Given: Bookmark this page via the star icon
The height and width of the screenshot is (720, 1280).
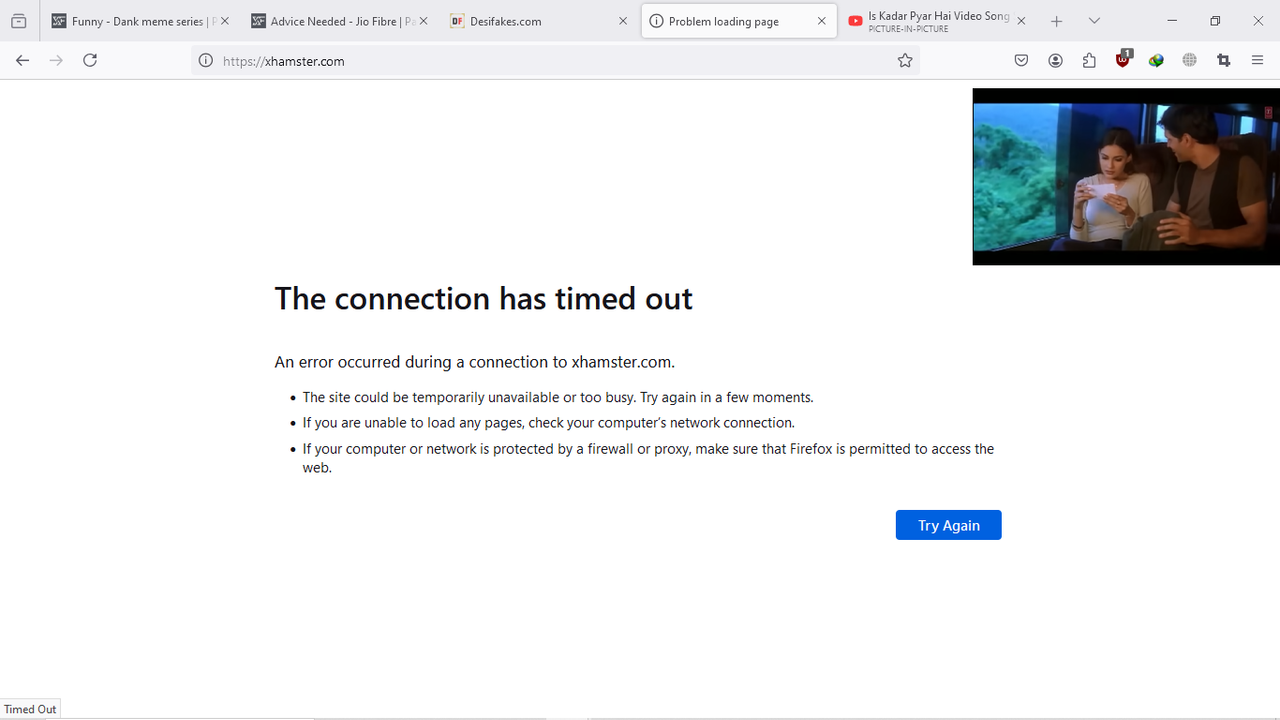Looking at the screenshot, I should [905, 60].
